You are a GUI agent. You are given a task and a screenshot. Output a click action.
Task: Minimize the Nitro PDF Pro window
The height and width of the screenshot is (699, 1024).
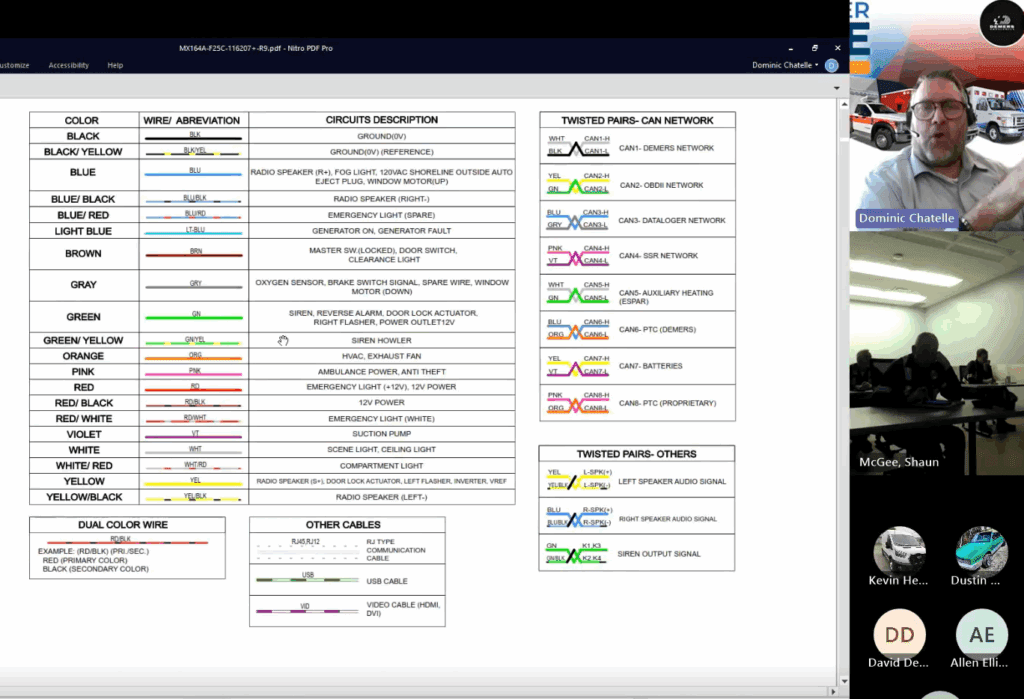click(791, 48)
